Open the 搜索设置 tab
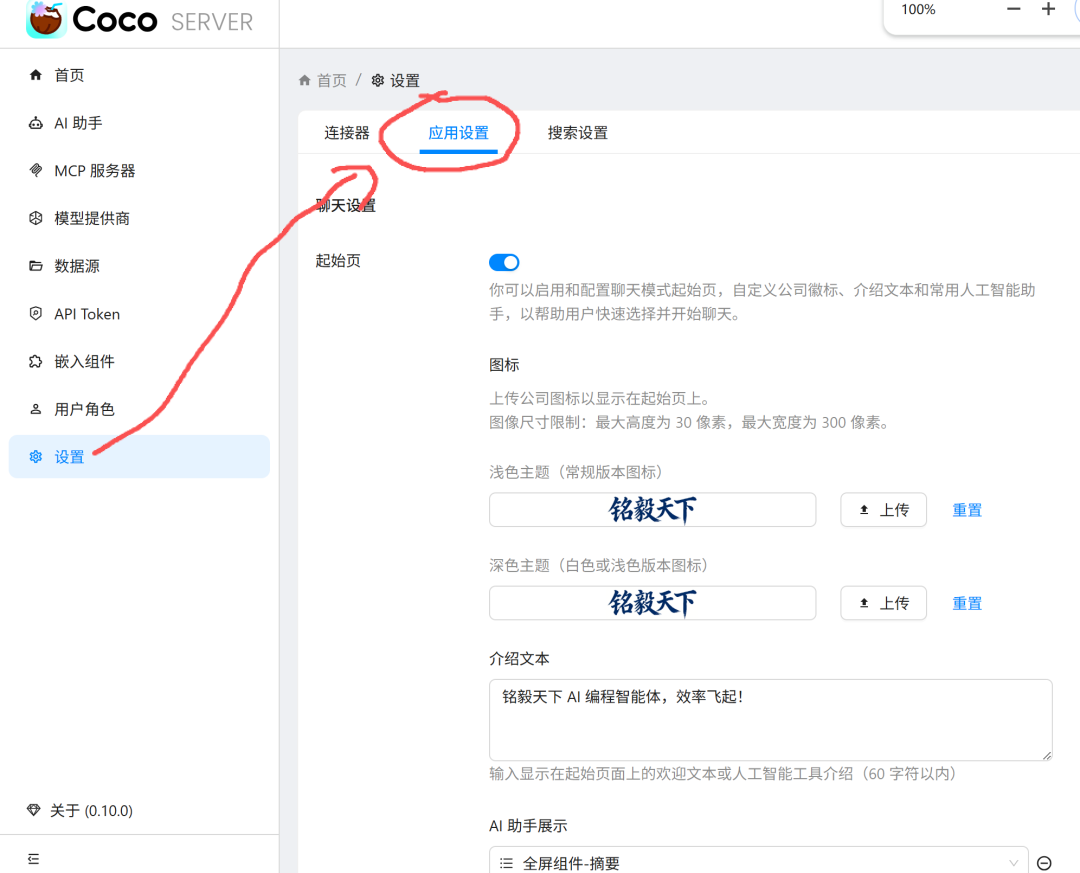 (577, 131)
